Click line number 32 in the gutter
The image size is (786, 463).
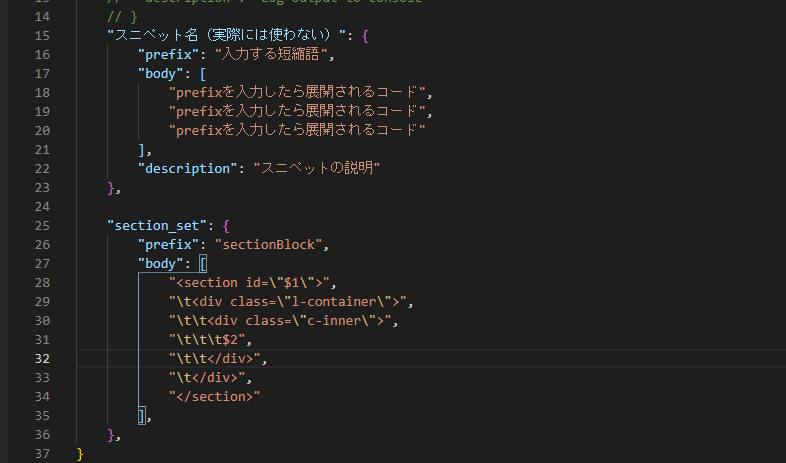tap(41, 358)
